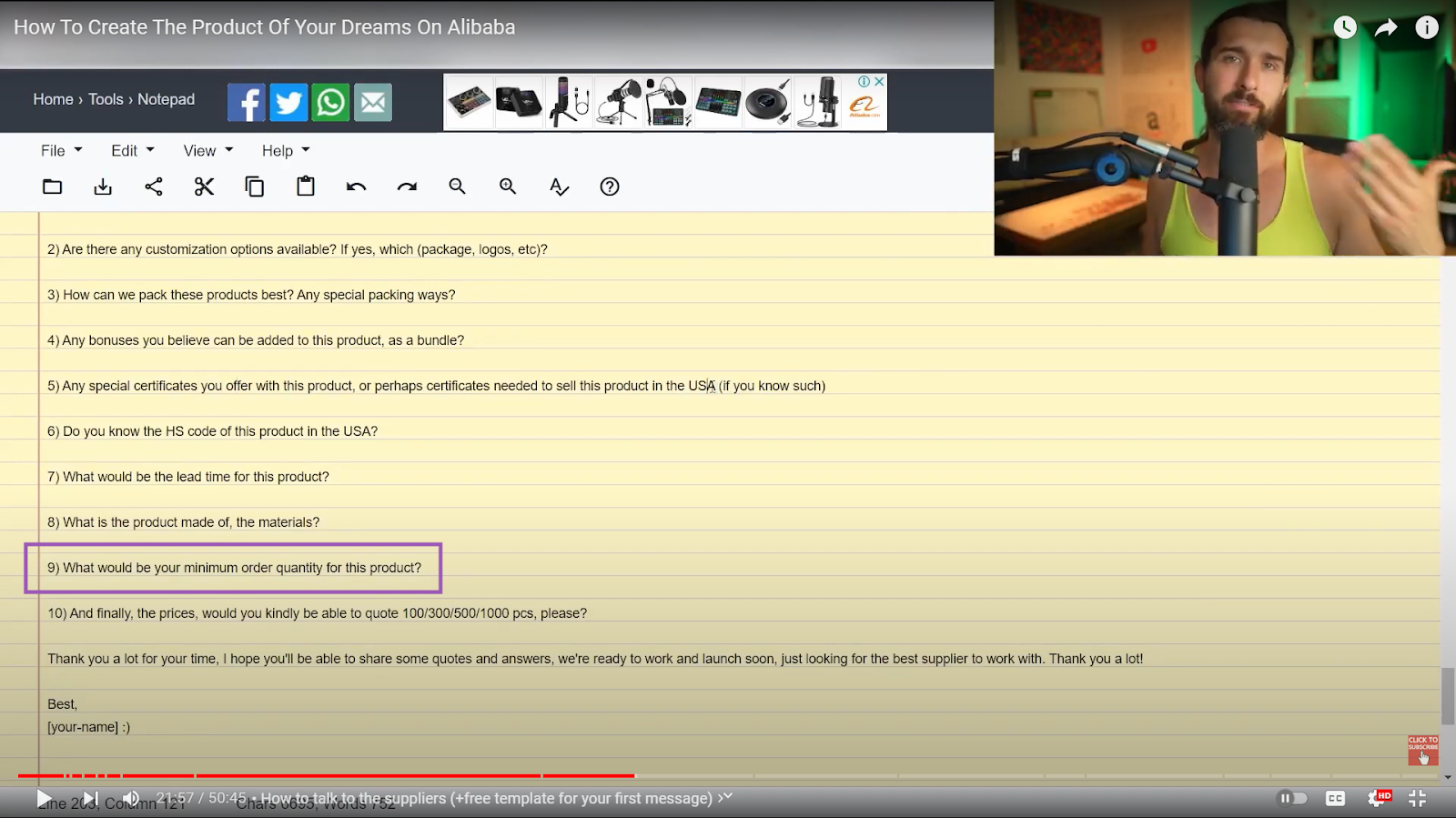Viewport: 1456px width, 818px height.
Task: Click line 6 about HS code
Action: click(x=212, y=431)
